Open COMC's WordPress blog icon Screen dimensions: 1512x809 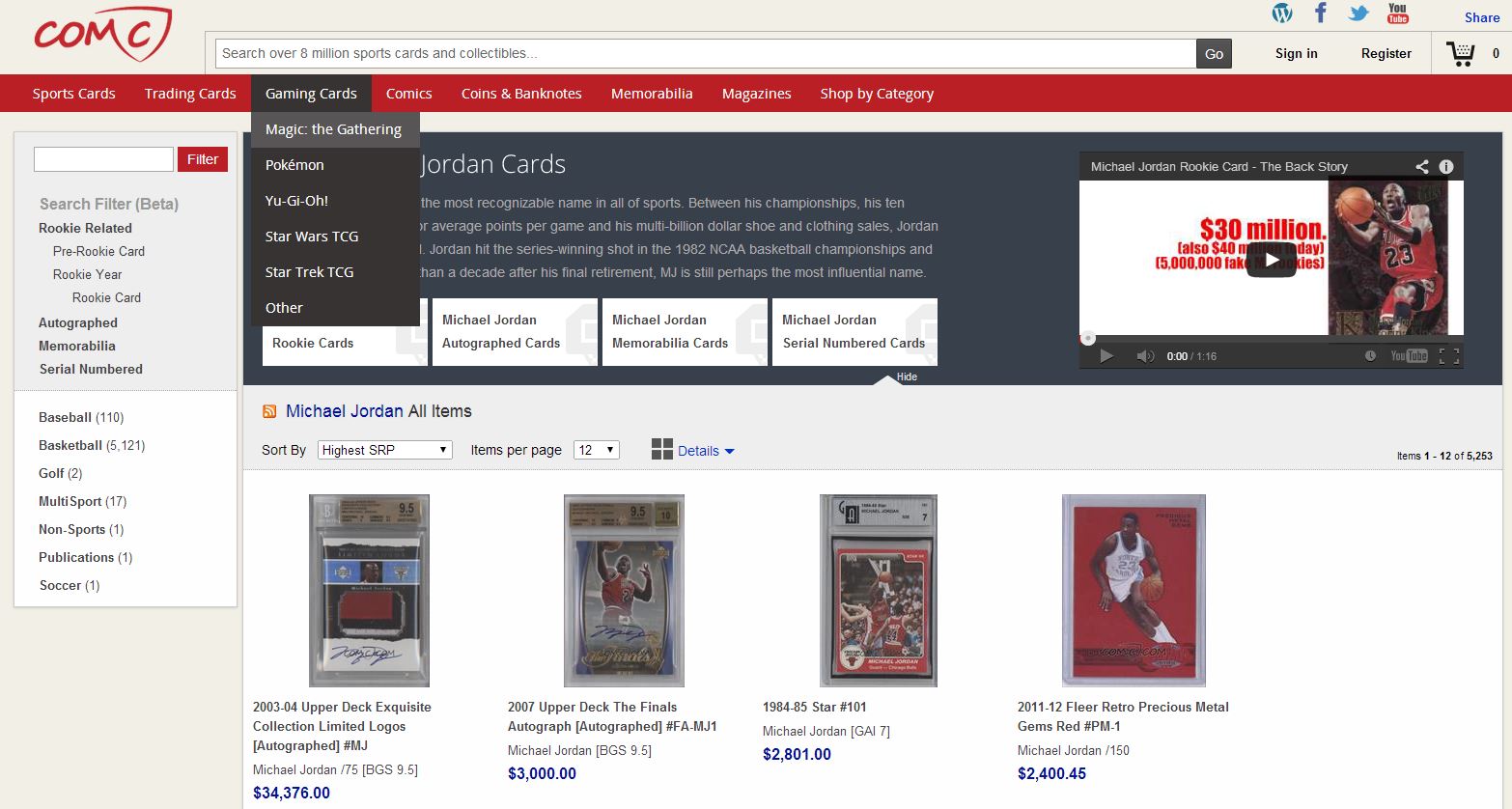pyautogui.click(x=1281, y=14)
